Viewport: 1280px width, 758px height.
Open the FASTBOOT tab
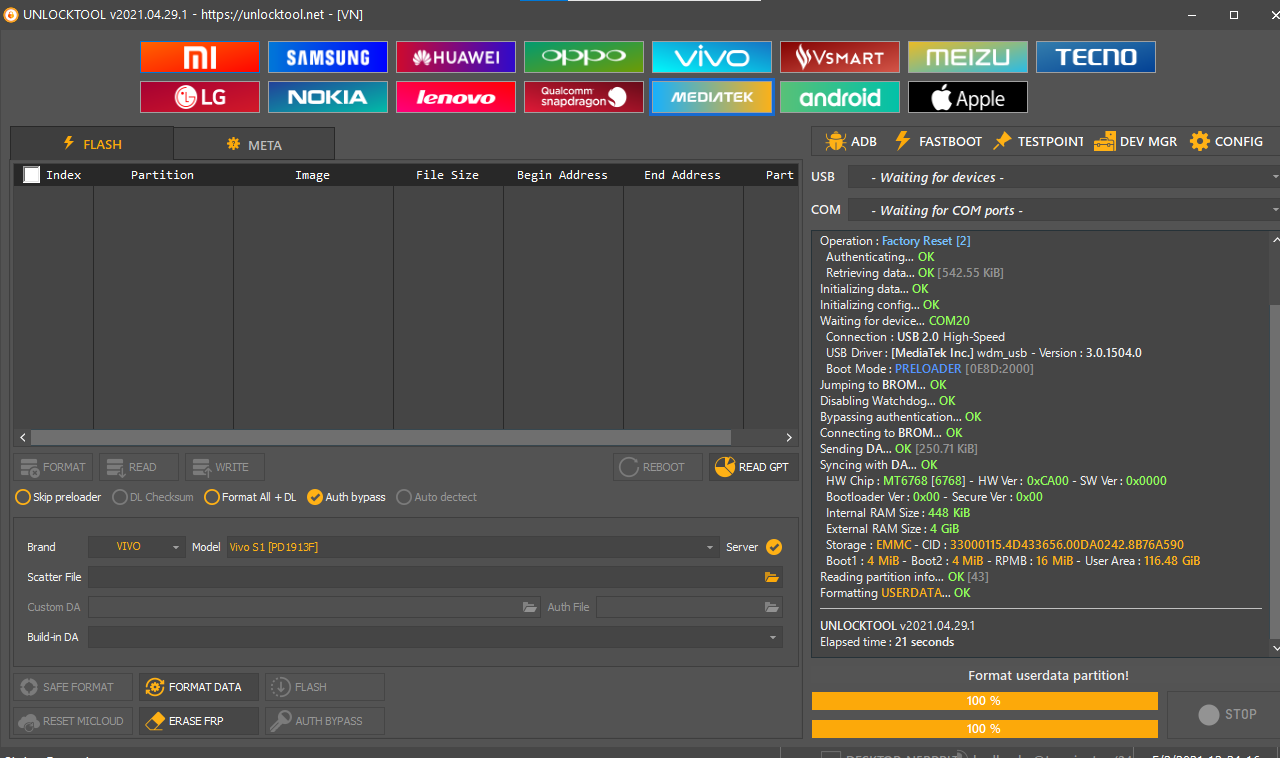coord(938,141)
